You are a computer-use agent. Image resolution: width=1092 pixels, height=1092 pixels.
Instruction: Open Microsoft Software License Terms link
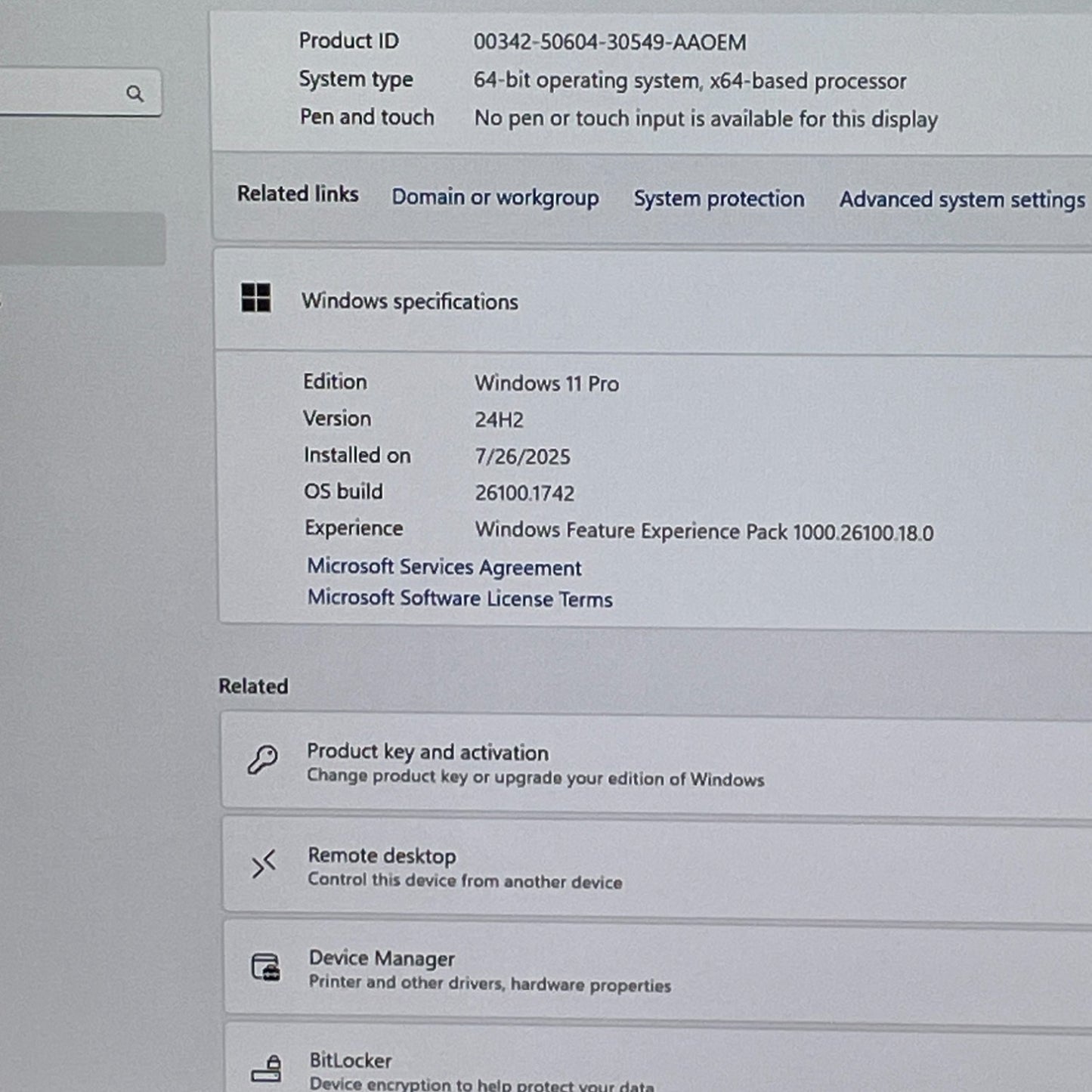point(459,599)
